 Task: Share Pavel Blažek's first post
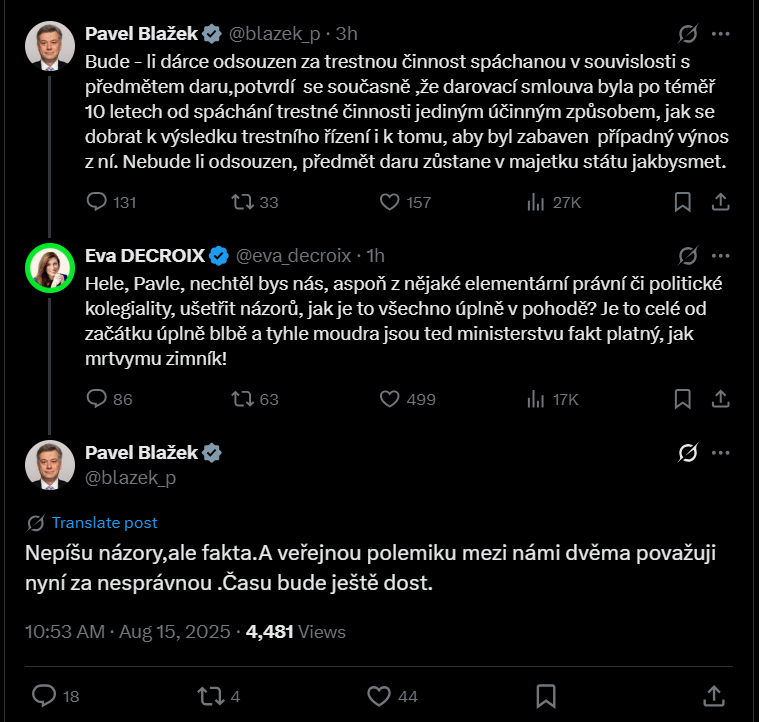pos(719,202)
